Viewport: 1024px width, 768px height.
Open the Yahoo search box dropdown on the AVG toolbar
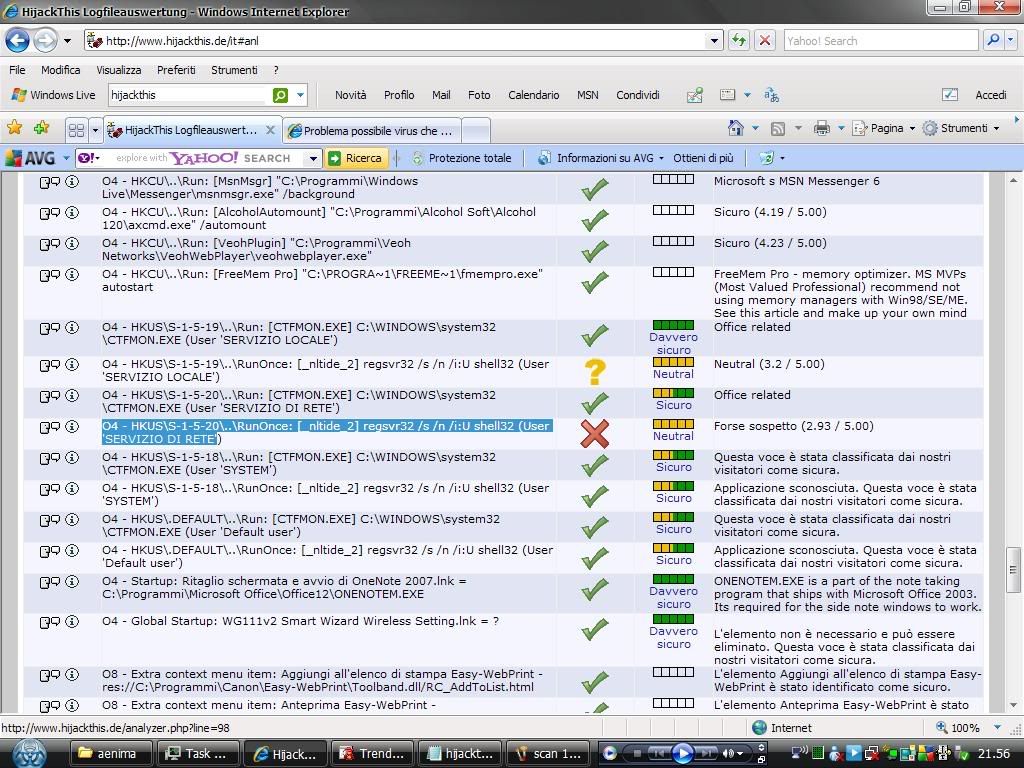pyautogui.click(x=313, y=158)
